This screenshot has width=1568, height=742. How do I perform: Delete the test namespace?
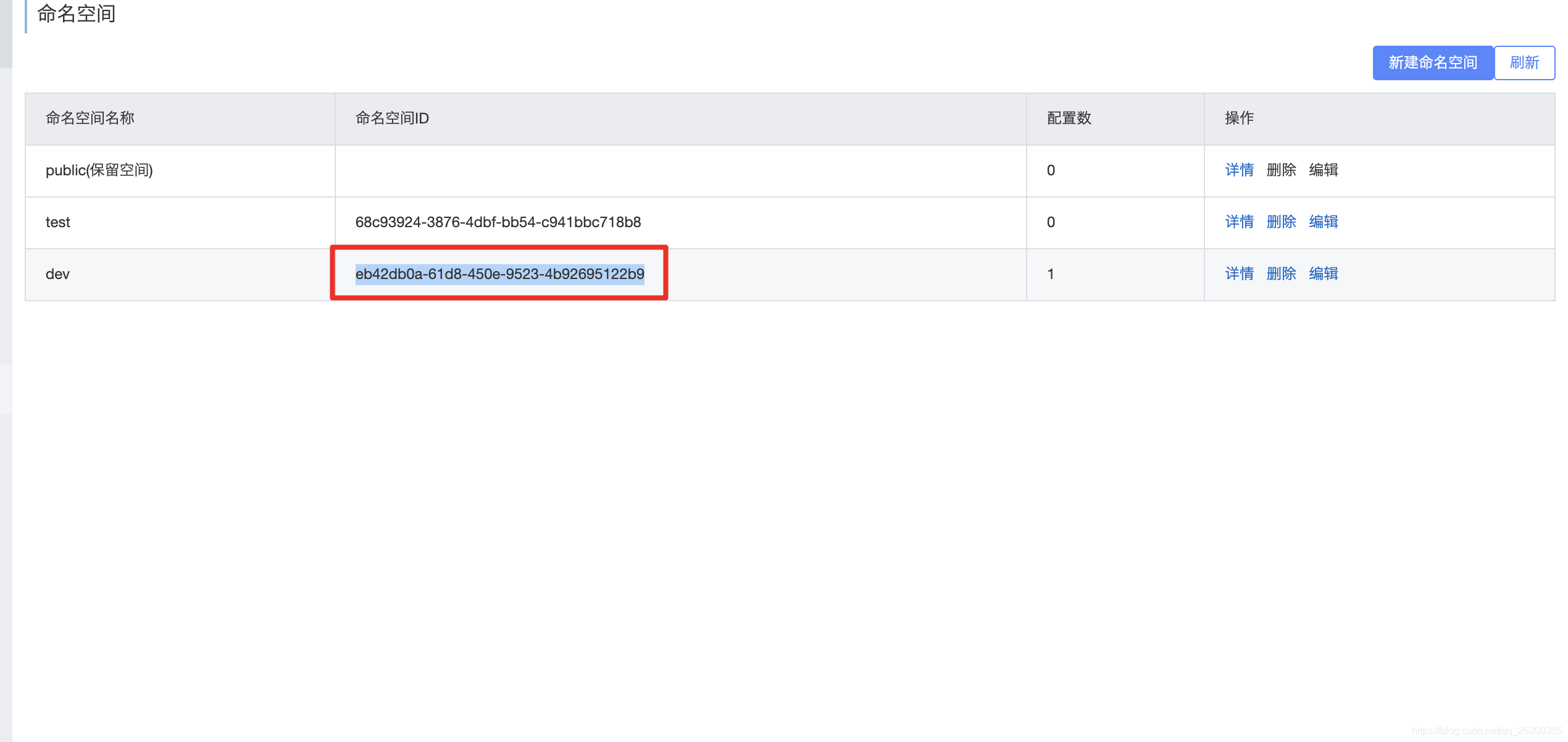[x=1281, y=222]
